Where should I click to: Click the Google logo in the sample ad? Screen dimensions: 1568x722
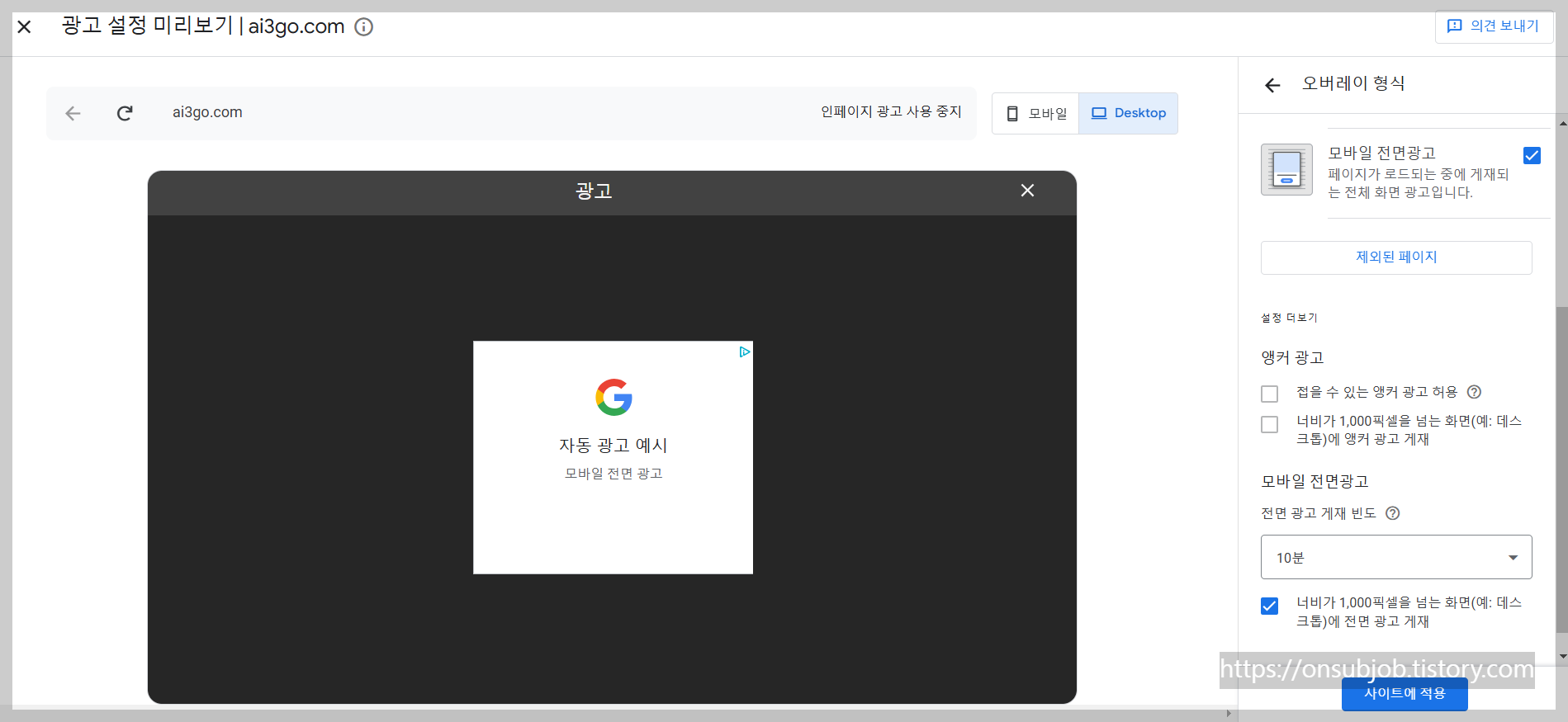(613, 397)
